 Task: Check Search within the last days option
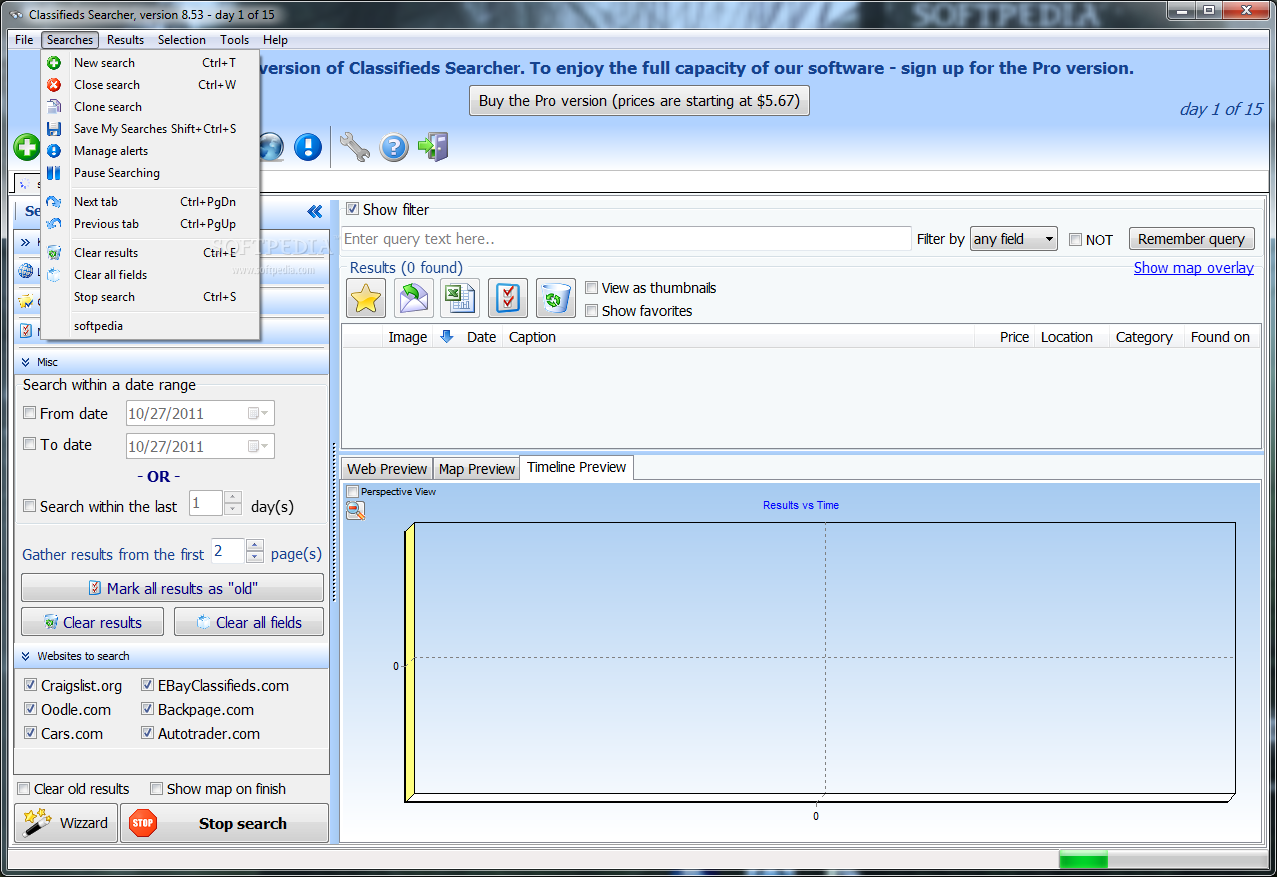[30, 506]
